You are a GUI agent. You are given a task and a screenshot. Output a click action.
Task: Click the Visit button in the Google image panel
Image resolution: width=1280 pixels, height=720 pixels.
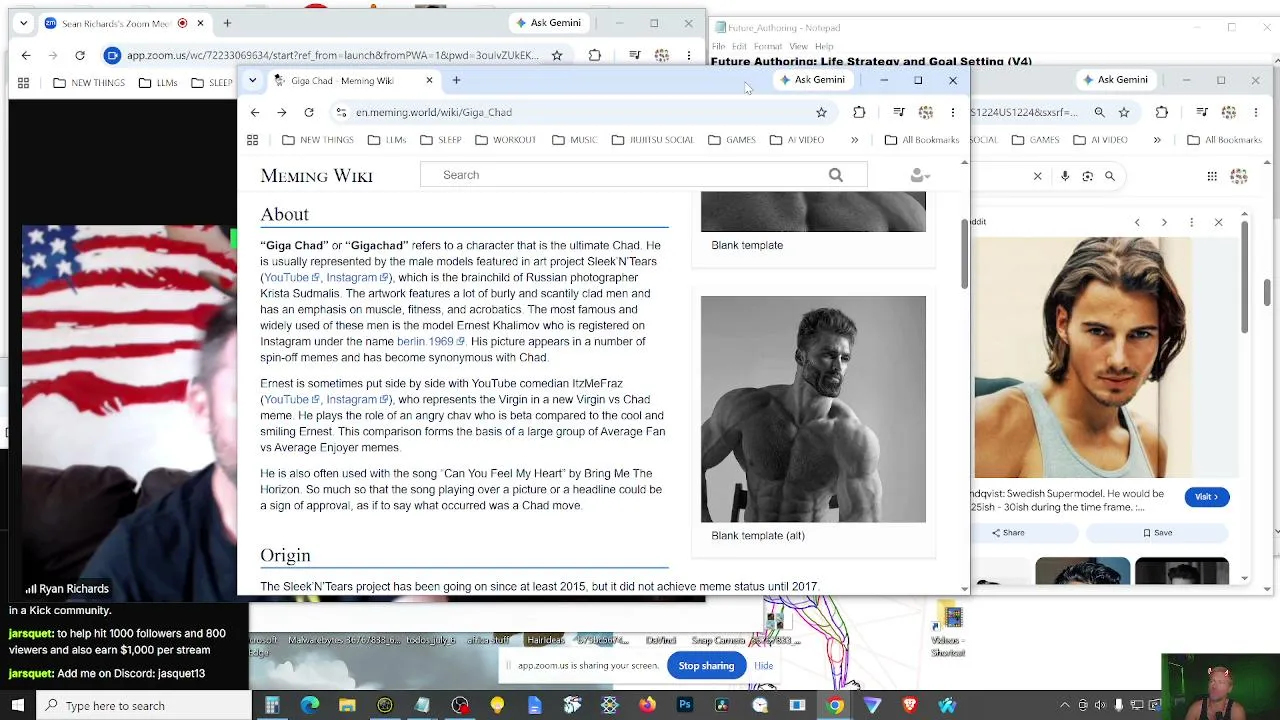(x=1207, y=497)
